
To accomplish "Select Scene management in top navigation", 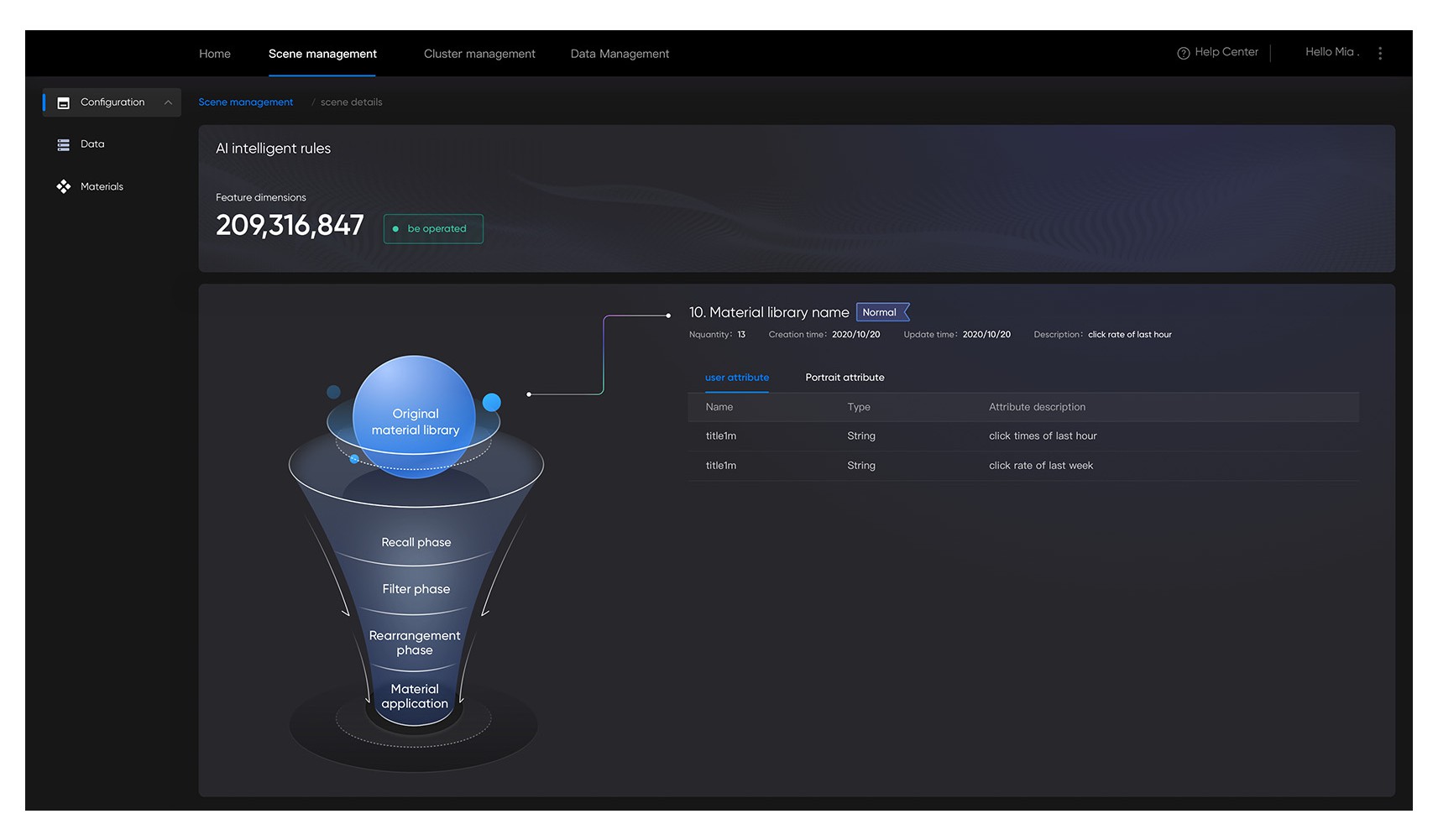I will pos(322,54).
